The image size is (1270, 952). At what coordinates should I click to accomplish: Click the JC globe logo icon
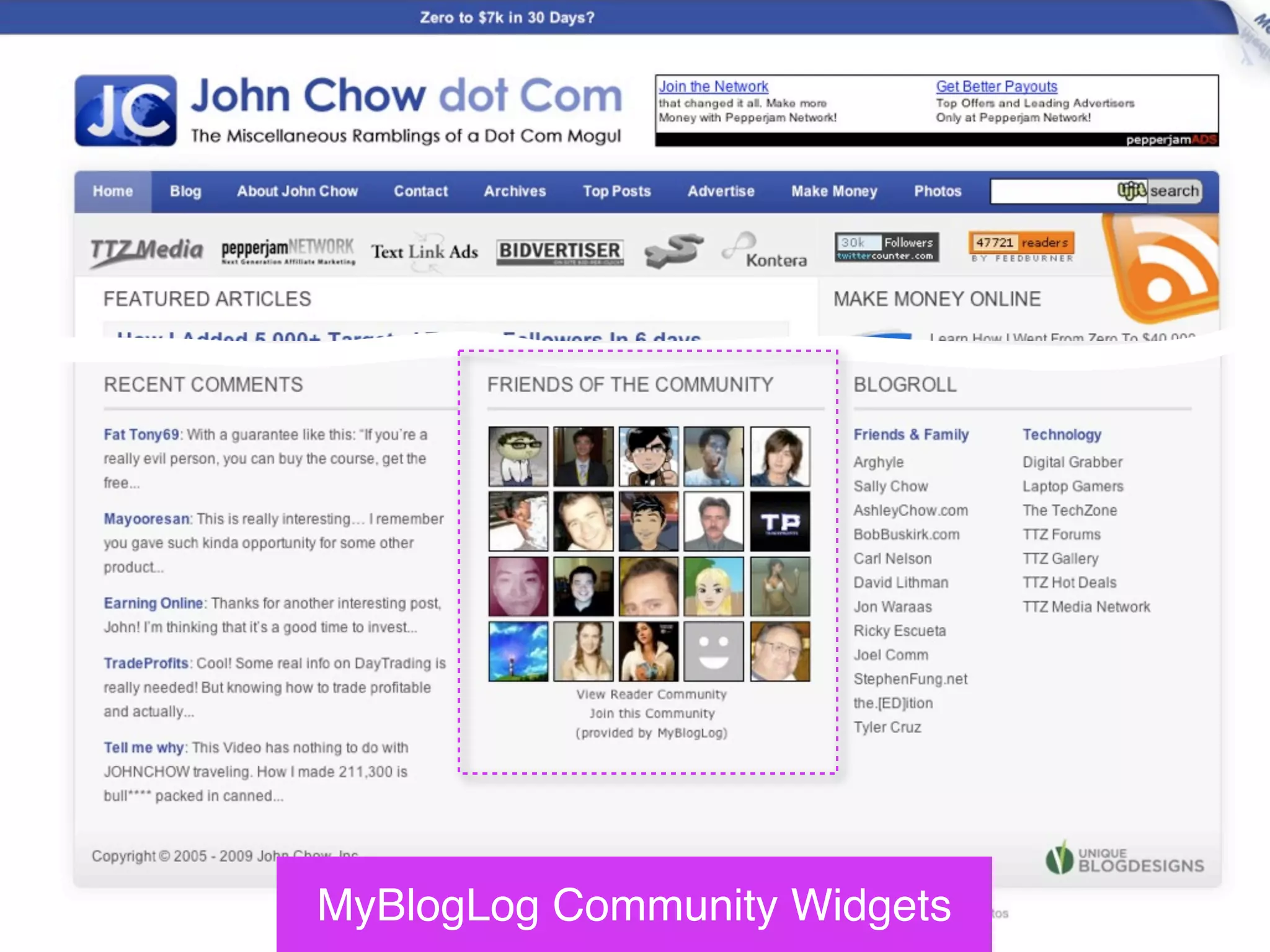(x=126, y=111)
